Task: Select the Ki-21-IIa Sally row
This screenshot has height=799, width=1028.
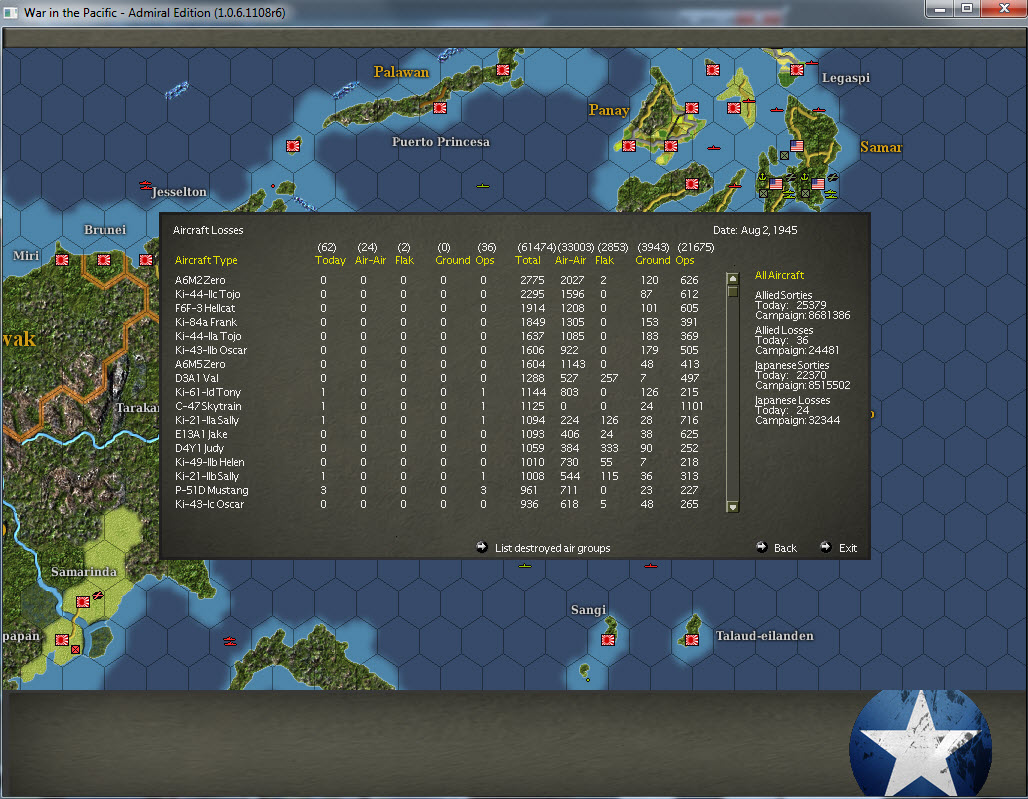Action: [439, 420]
